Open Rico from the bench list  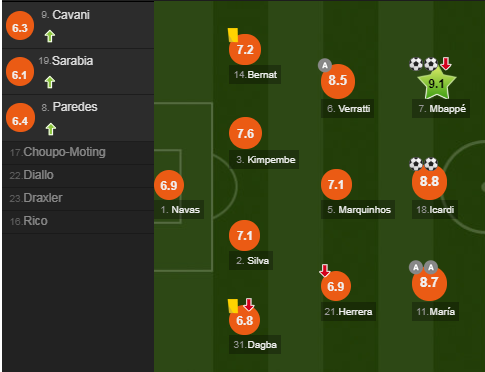(x=78, y=221)
